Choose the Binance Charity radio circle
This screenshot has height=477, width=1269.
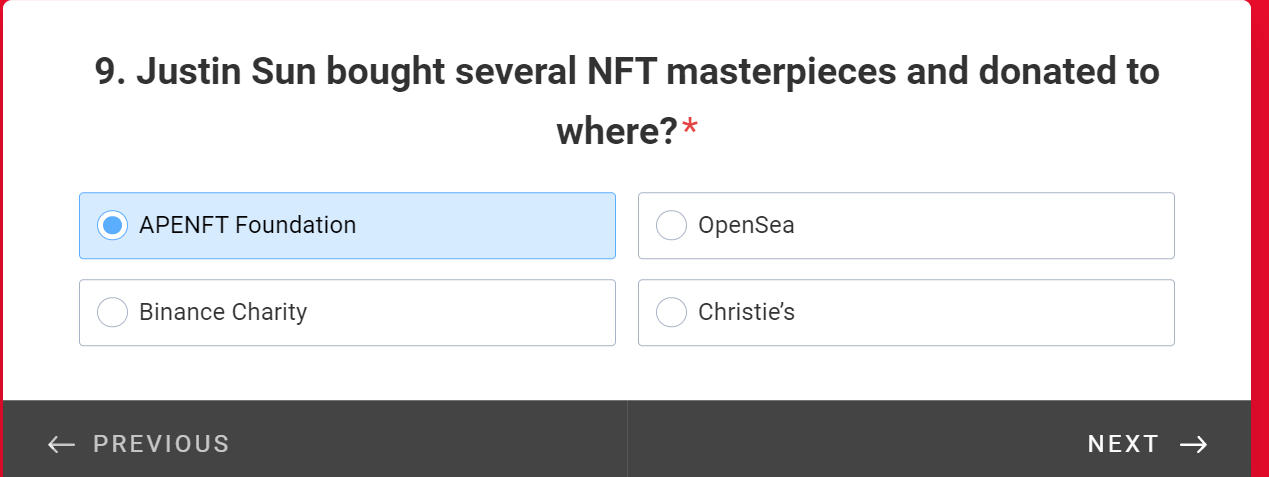click(x=112, y=312)
